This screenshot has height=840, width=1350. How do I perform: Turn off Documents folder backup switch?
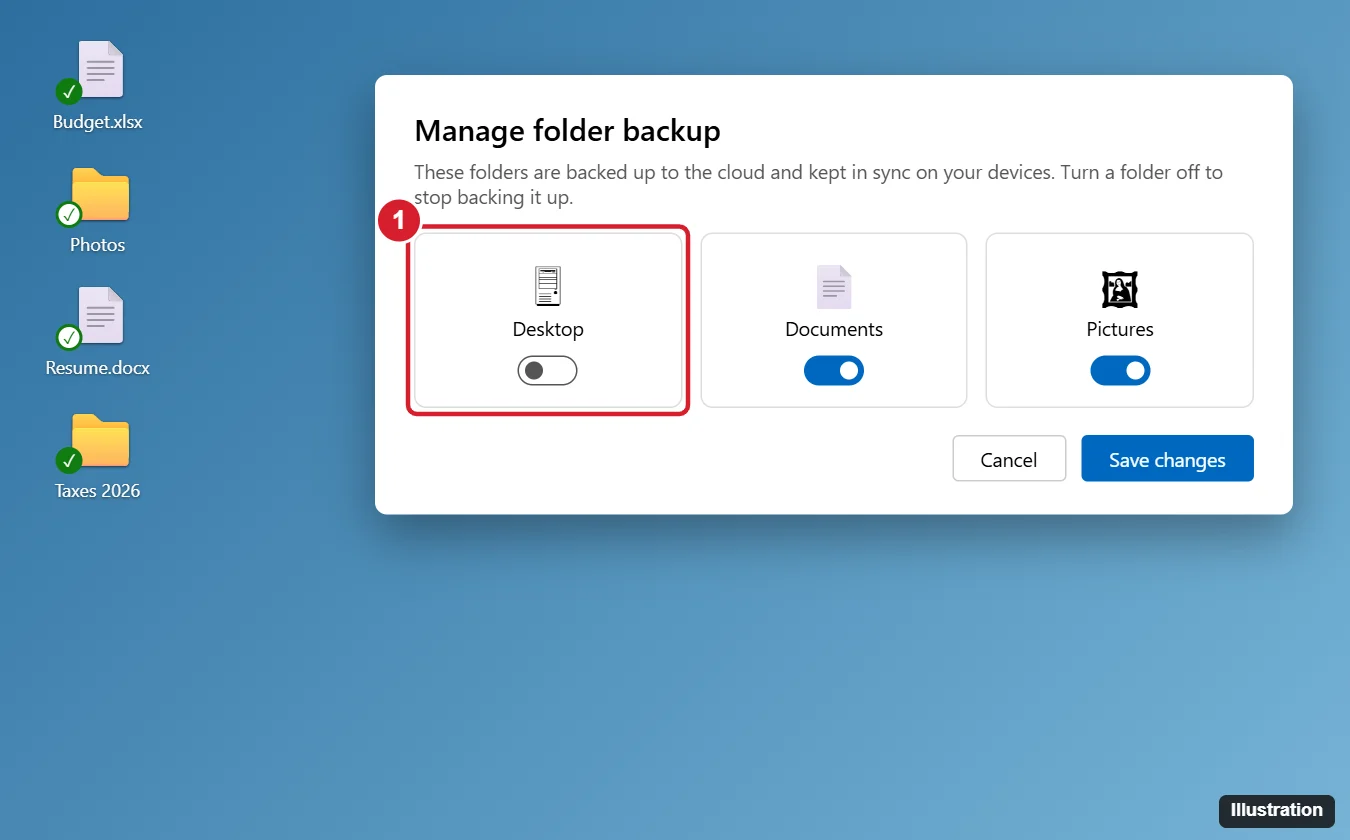pyautogui.click(x=834, y=371)
